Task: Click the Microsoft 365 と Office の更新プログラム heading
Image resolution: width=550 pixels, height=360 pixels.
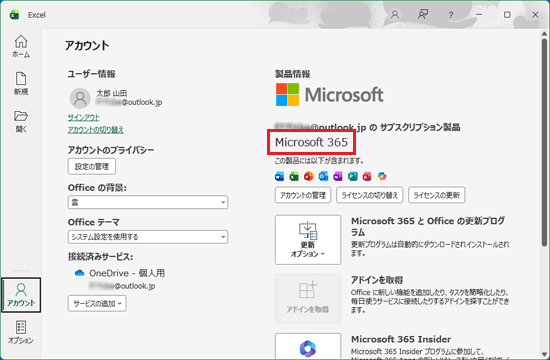Action: [x=428, y=227]
